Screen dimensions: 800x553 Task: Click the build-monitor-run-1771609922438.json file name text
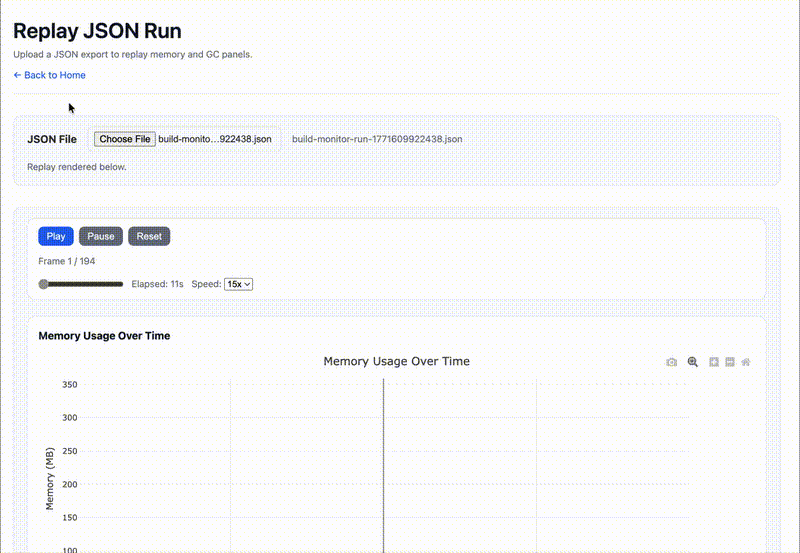[377, 139]
